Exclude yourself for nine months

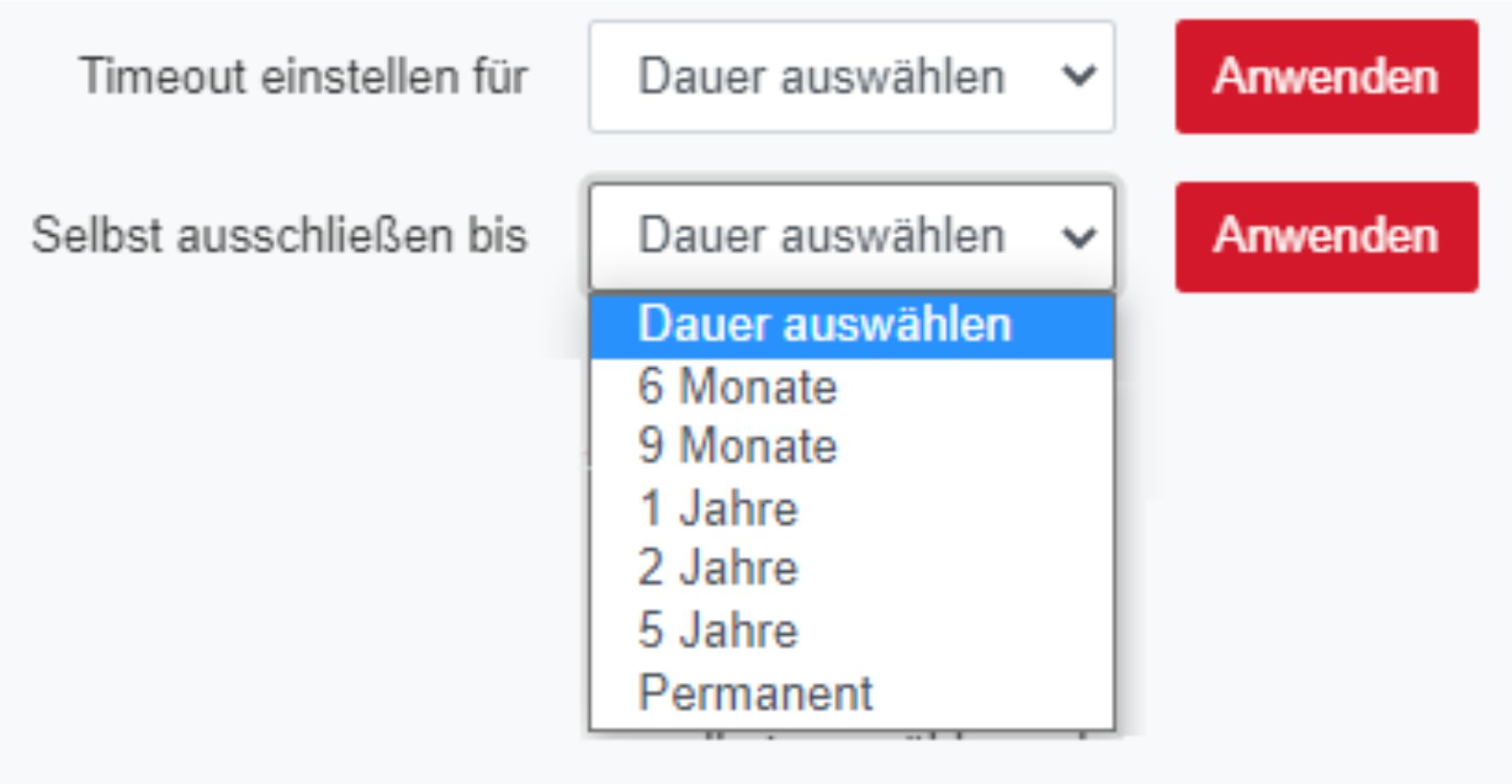738,445
